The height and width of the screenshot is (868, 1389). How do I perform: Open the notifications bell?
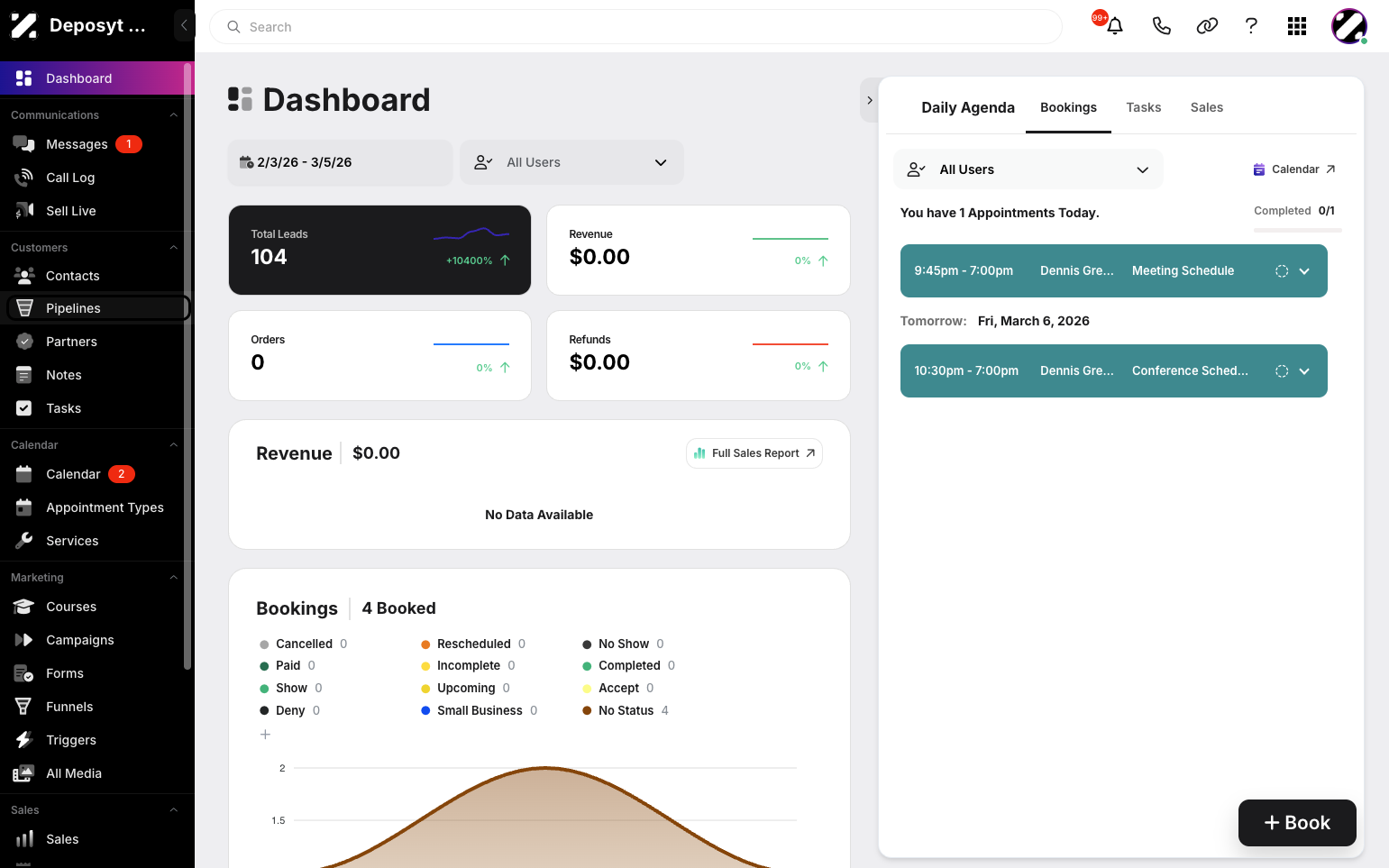point(1115,26)
